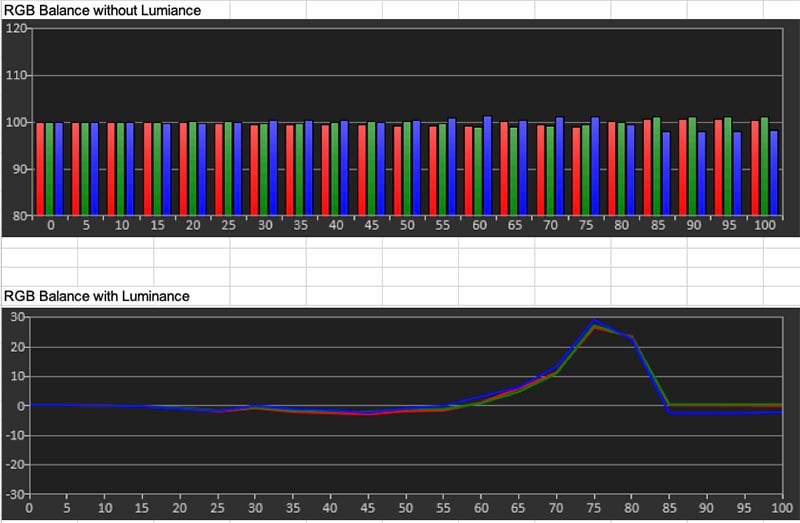Select the tall blue bar at 60
Screen dimensions: 800x523
(x=488, y=165)
